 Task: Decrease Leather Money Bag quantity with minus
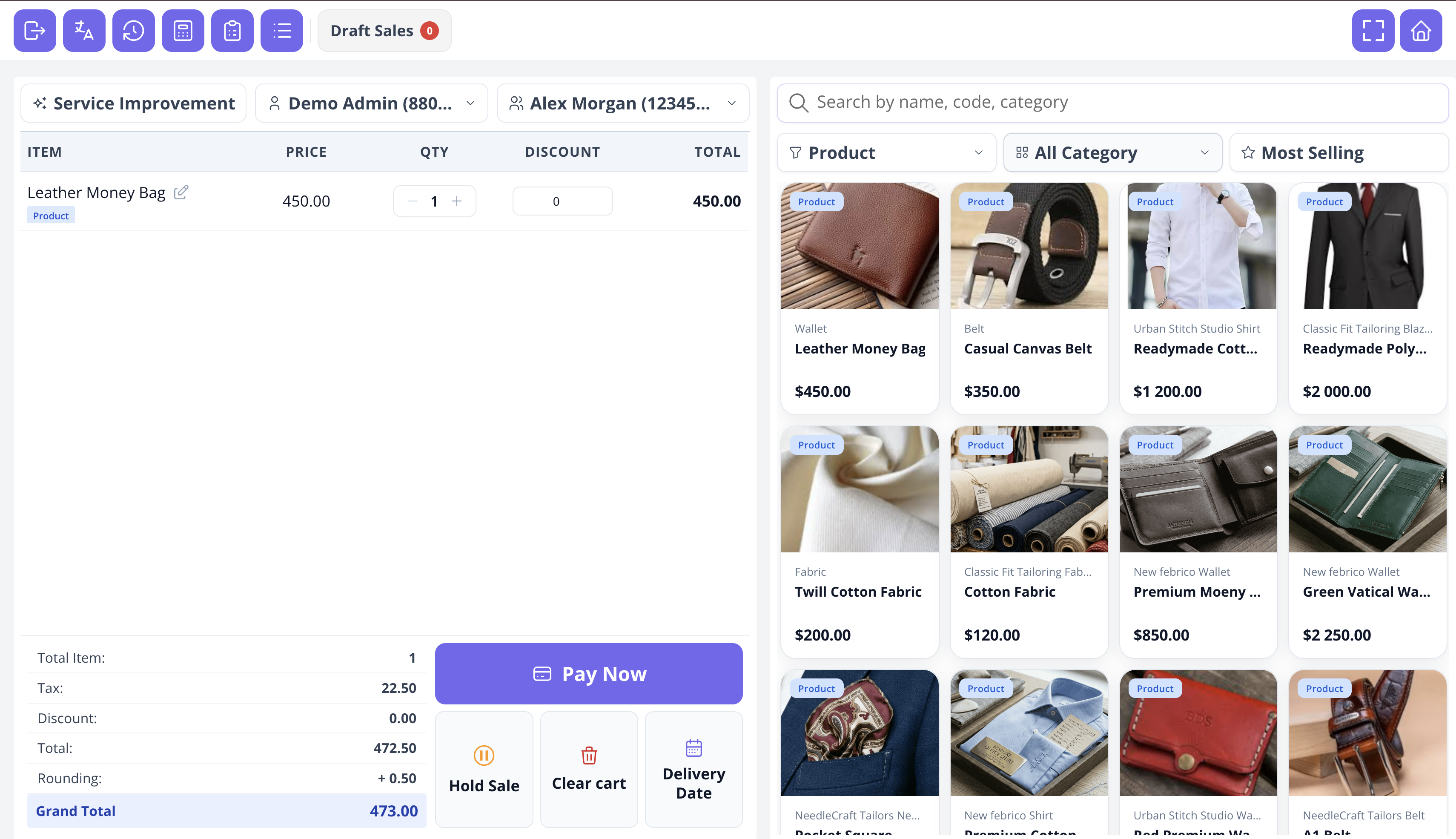pos(413,201)
